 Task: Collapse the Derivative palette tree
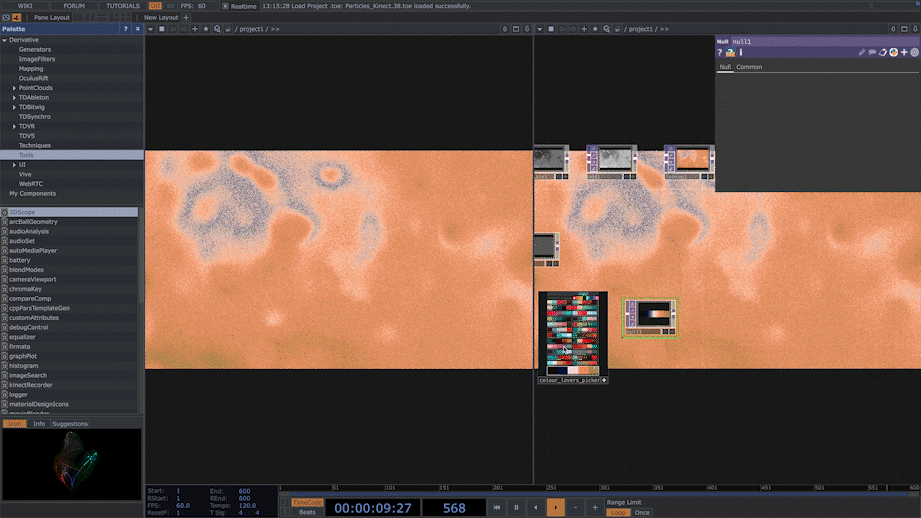click(x=5, y=41)
